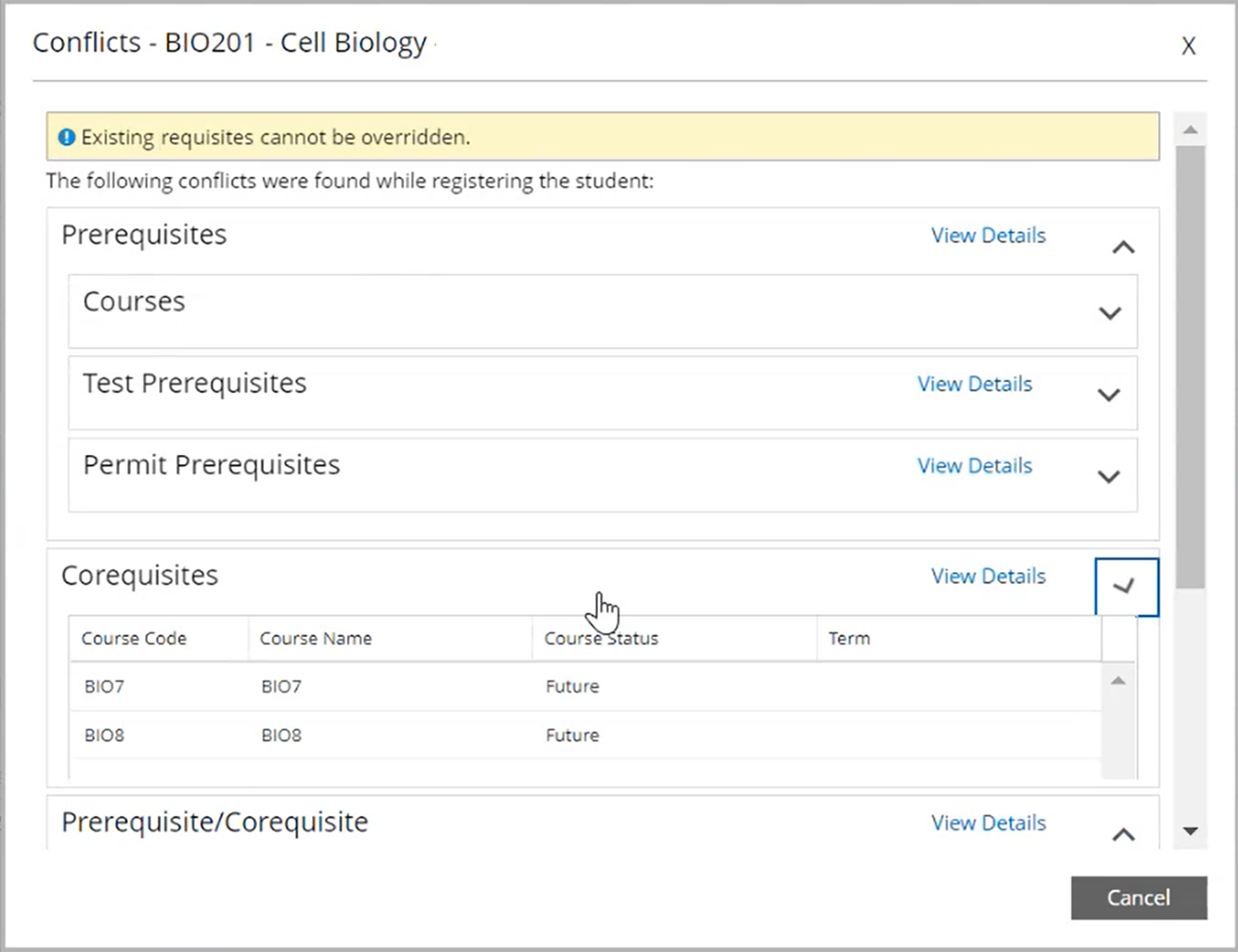Collapse the Prerequisites section

click(1123, 248)
